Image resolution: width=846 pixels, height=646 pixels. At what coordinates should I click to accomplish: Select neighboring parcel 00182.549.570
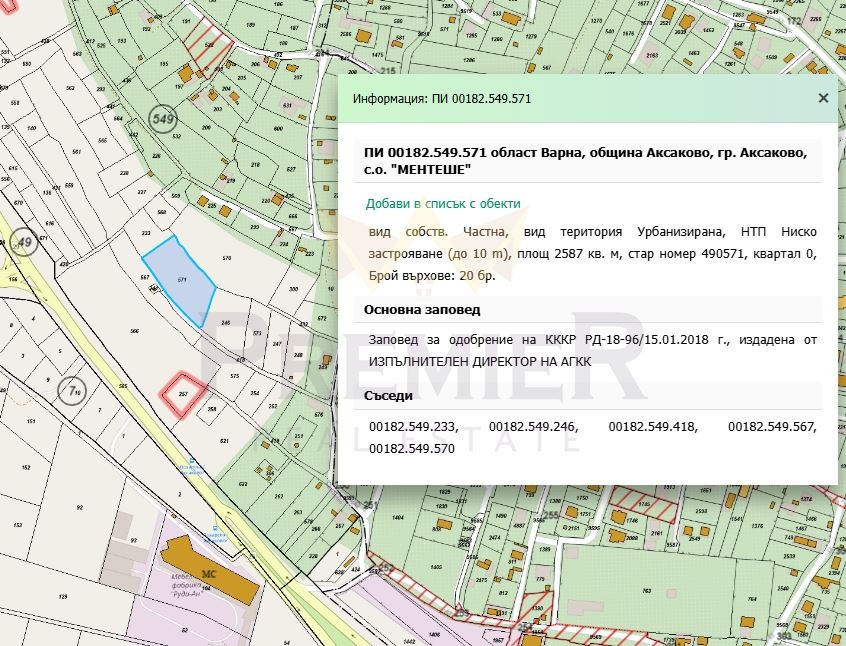[410, 449]
